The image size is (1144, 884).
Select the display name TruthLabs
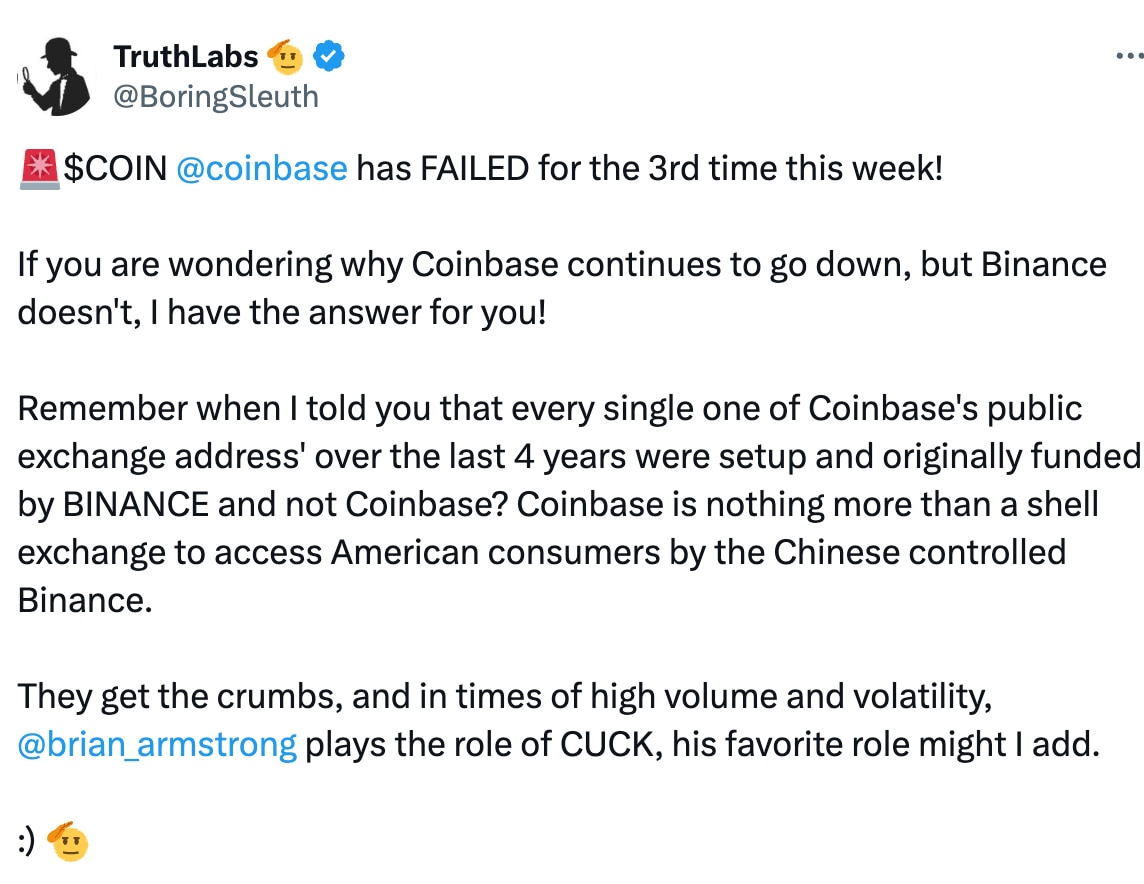[x=185, y=57]
